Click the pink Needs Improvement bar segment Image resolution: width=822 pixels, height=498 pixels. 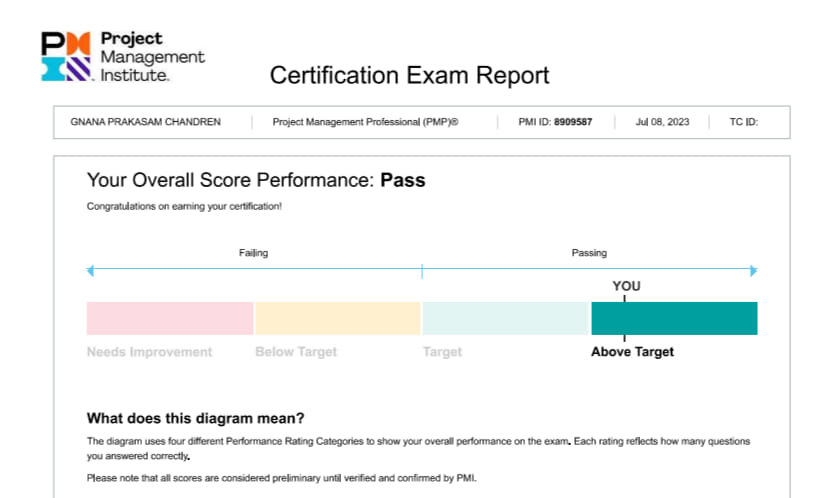(170, 318)
